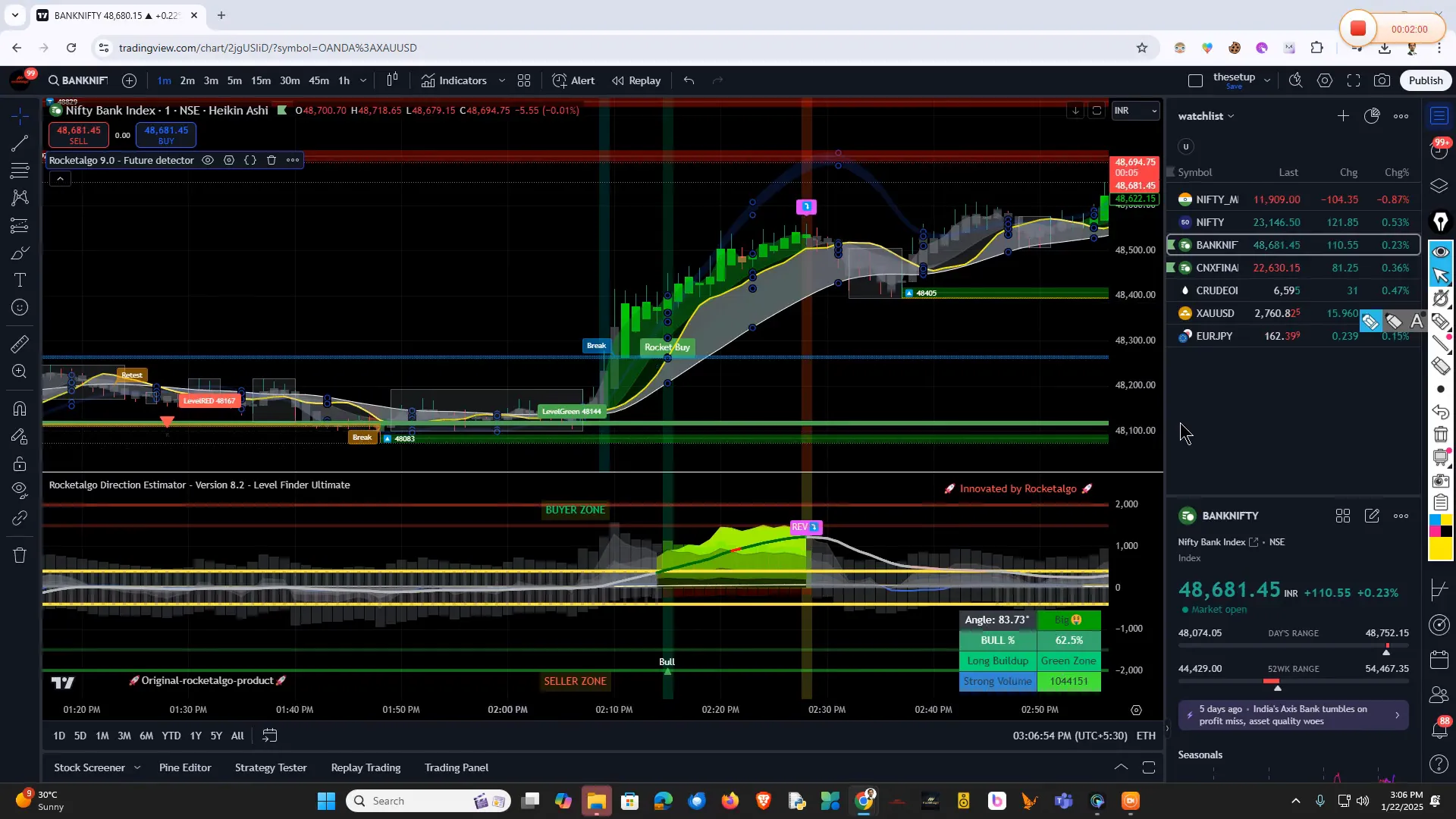Open the chart snapshot camera
Image resolution: width=1456 pixels, height=819 pixels.
point(1382,80)
